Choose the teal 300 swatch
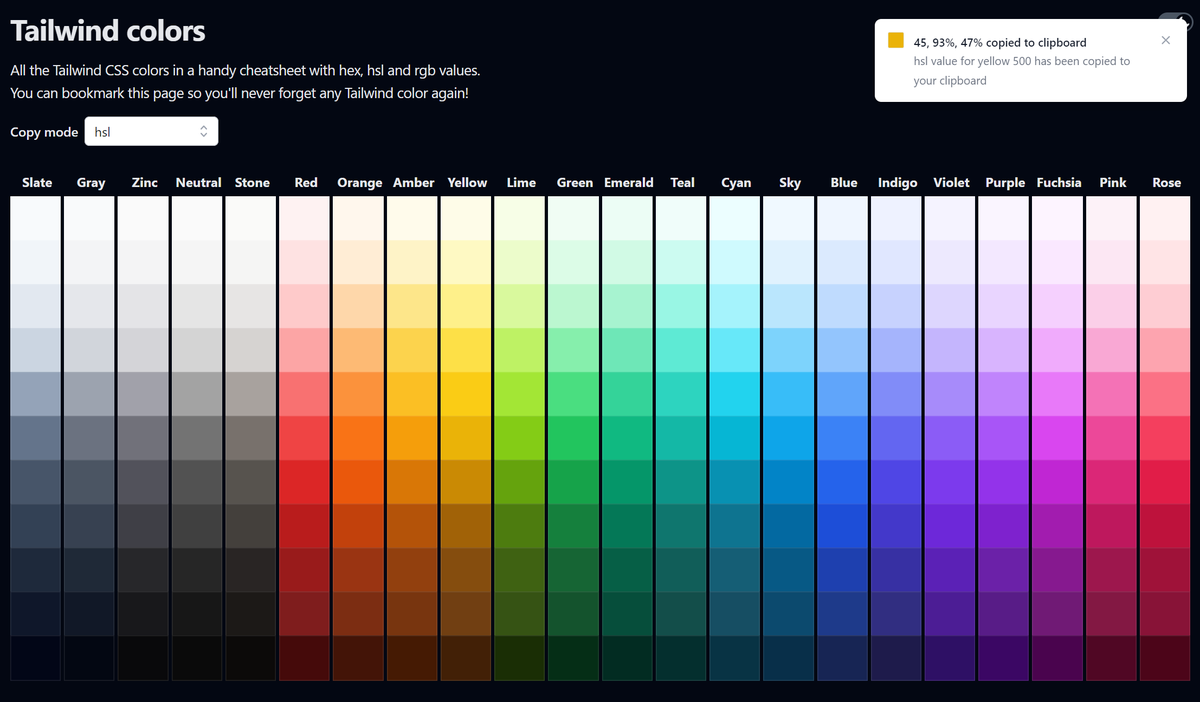This screenshot has width=1200, height=702. point(683,350)
